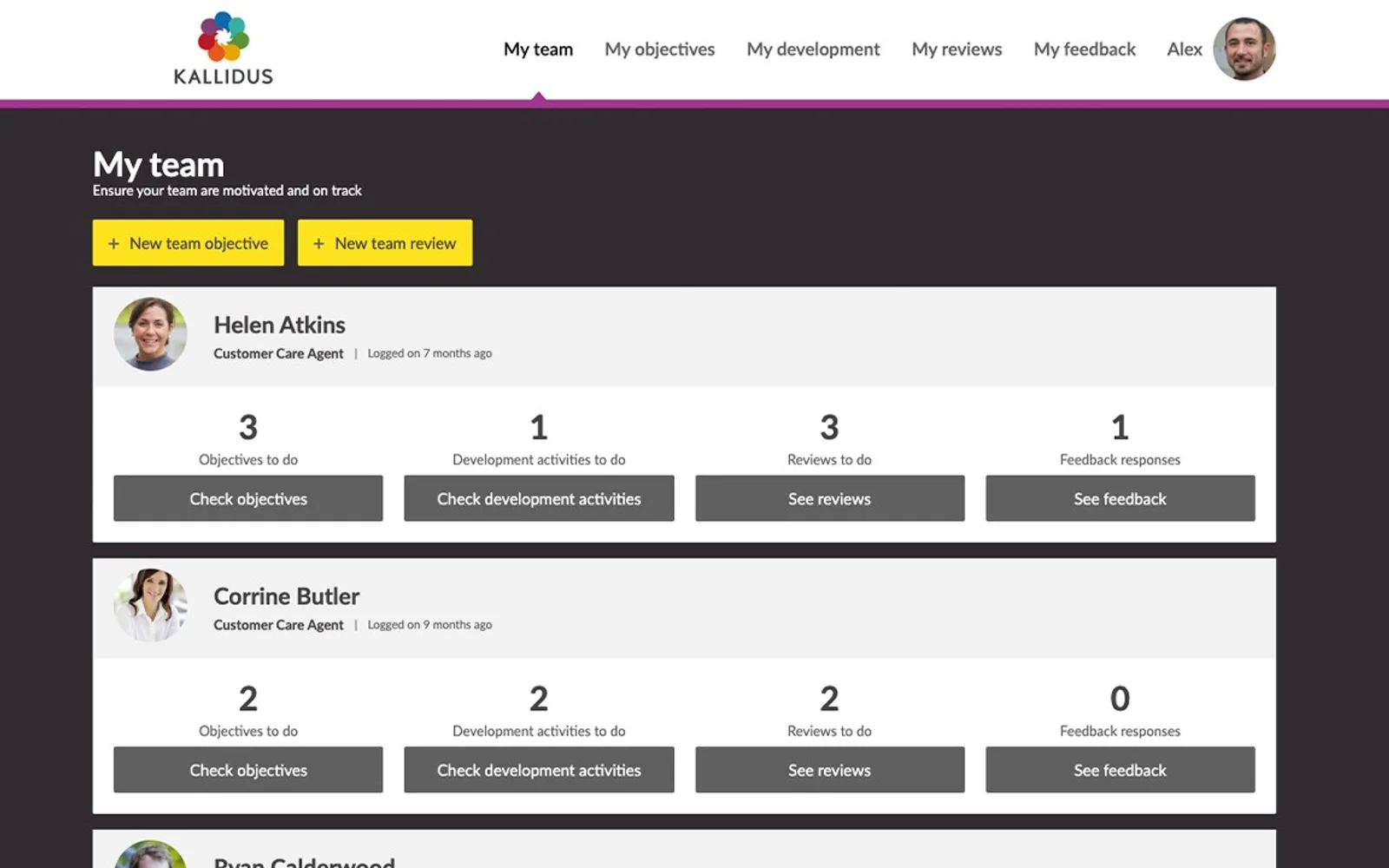This screenshot has height=868, width=1389.
Task: Click Corrine Butler's Customer Care Agent label
Action: pos(279,625)
